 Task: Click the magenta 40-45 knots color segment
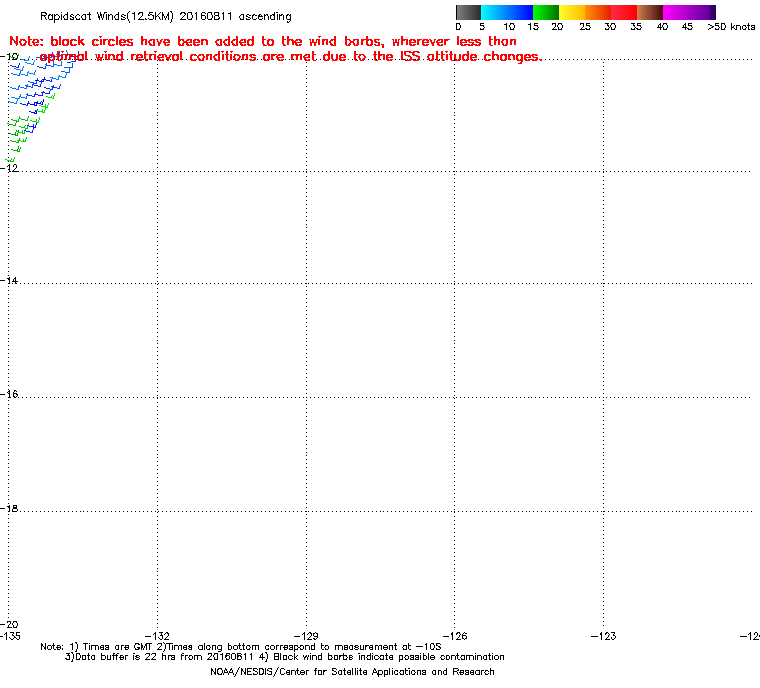[676, 12]
